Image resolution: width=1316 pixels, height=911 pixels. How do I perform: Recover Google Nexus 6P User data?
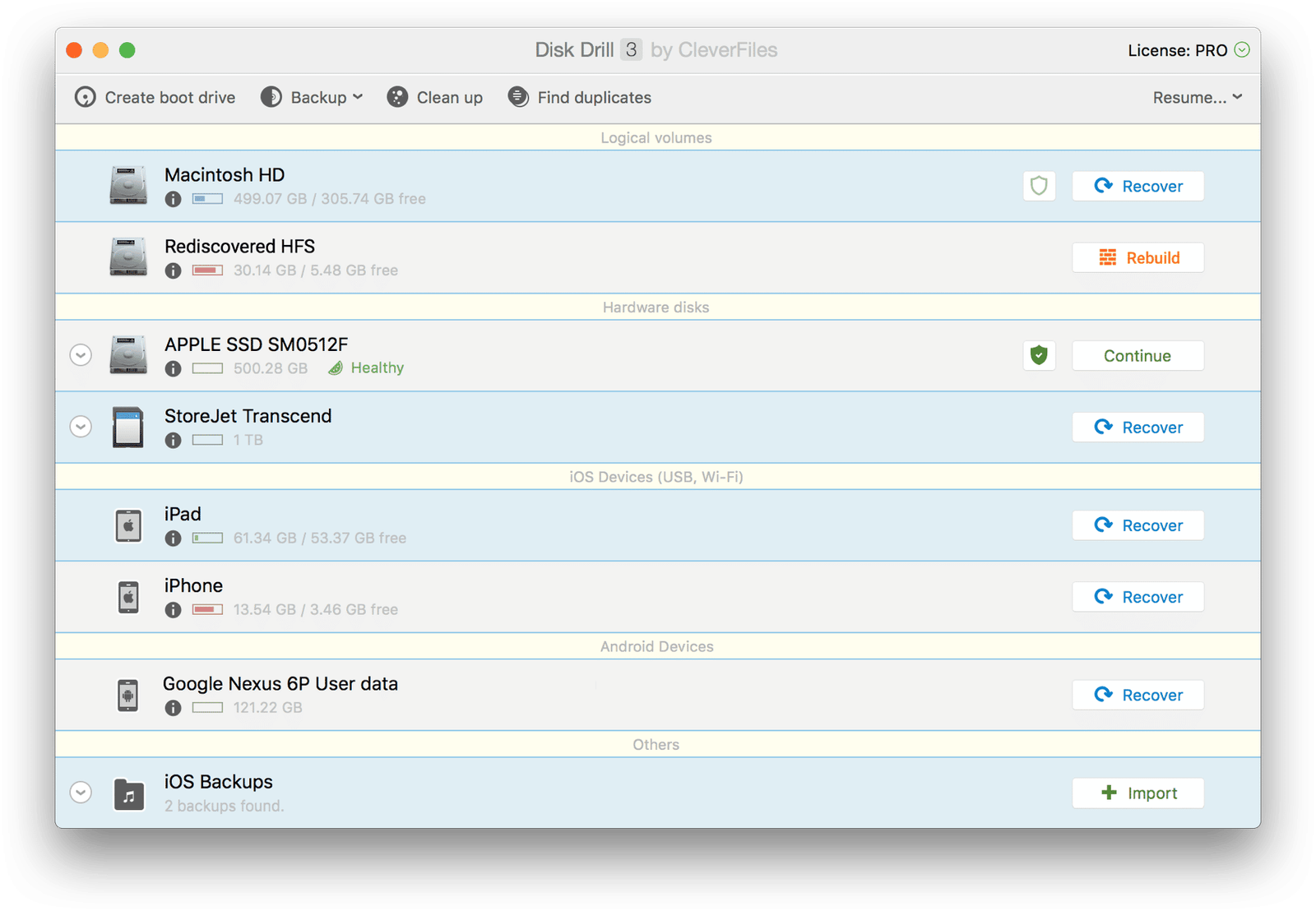pyautogui.click(x=1138, y=694)
